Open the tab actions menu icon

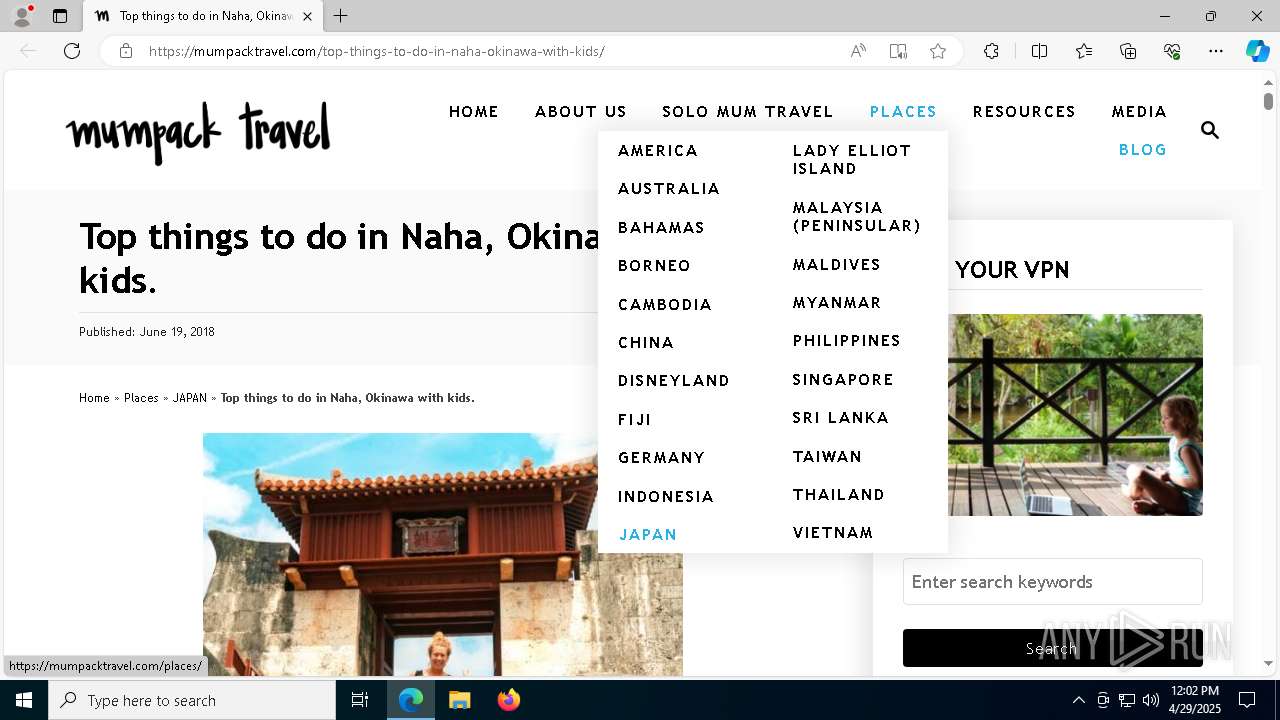[x=60, y=16]
